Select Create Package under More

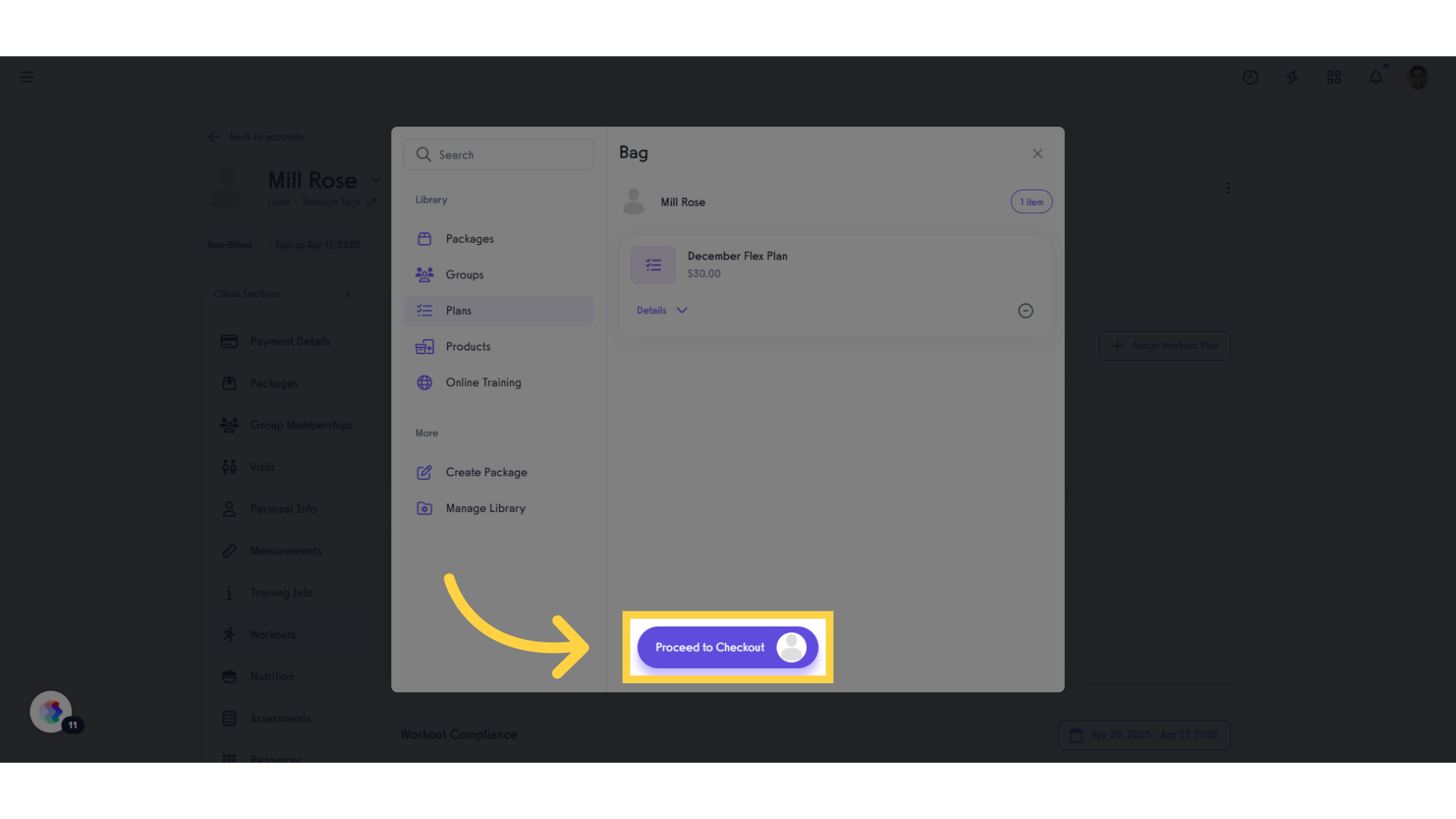point(498,472)
